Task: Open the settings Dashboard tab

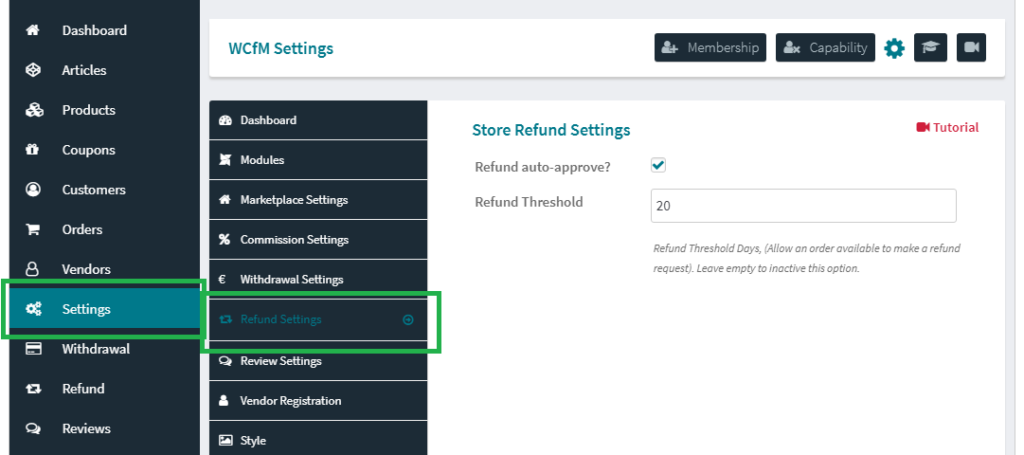Action: 318,120
